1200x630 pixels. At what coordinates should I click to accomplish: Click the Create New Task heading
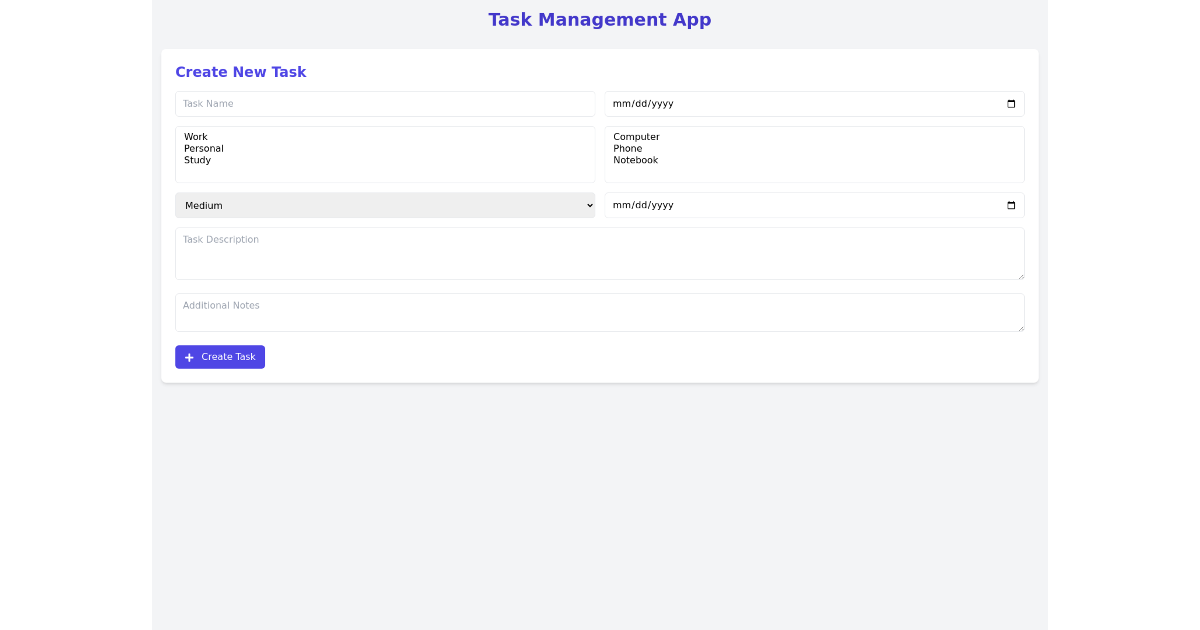pyautogui.click(x=241, y=71)
